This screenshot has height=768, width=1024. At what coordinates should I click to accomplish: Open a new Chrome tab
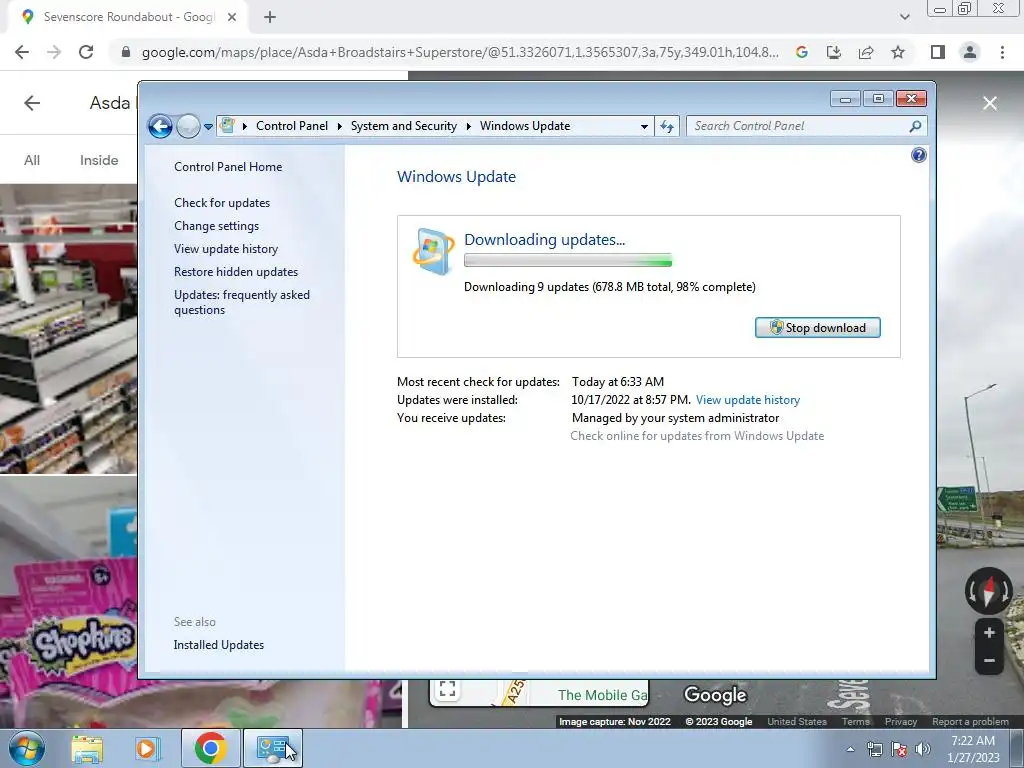click(270, 17)
